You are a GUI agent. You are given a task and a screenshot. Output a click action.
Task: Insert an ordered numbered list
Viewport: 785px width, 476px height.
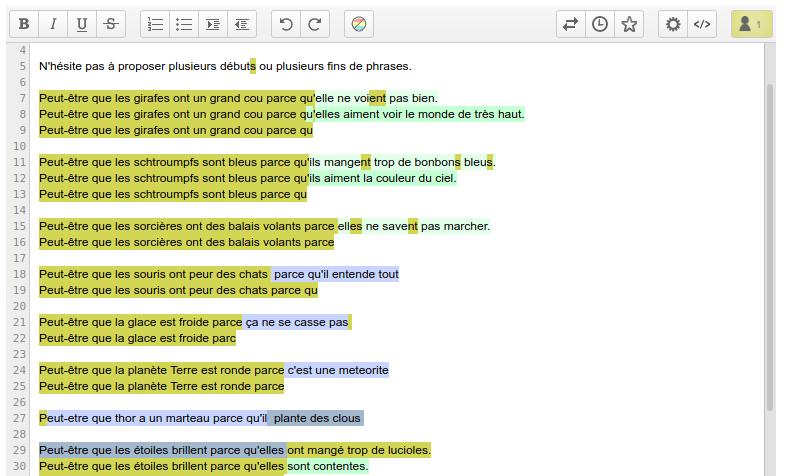155,24
